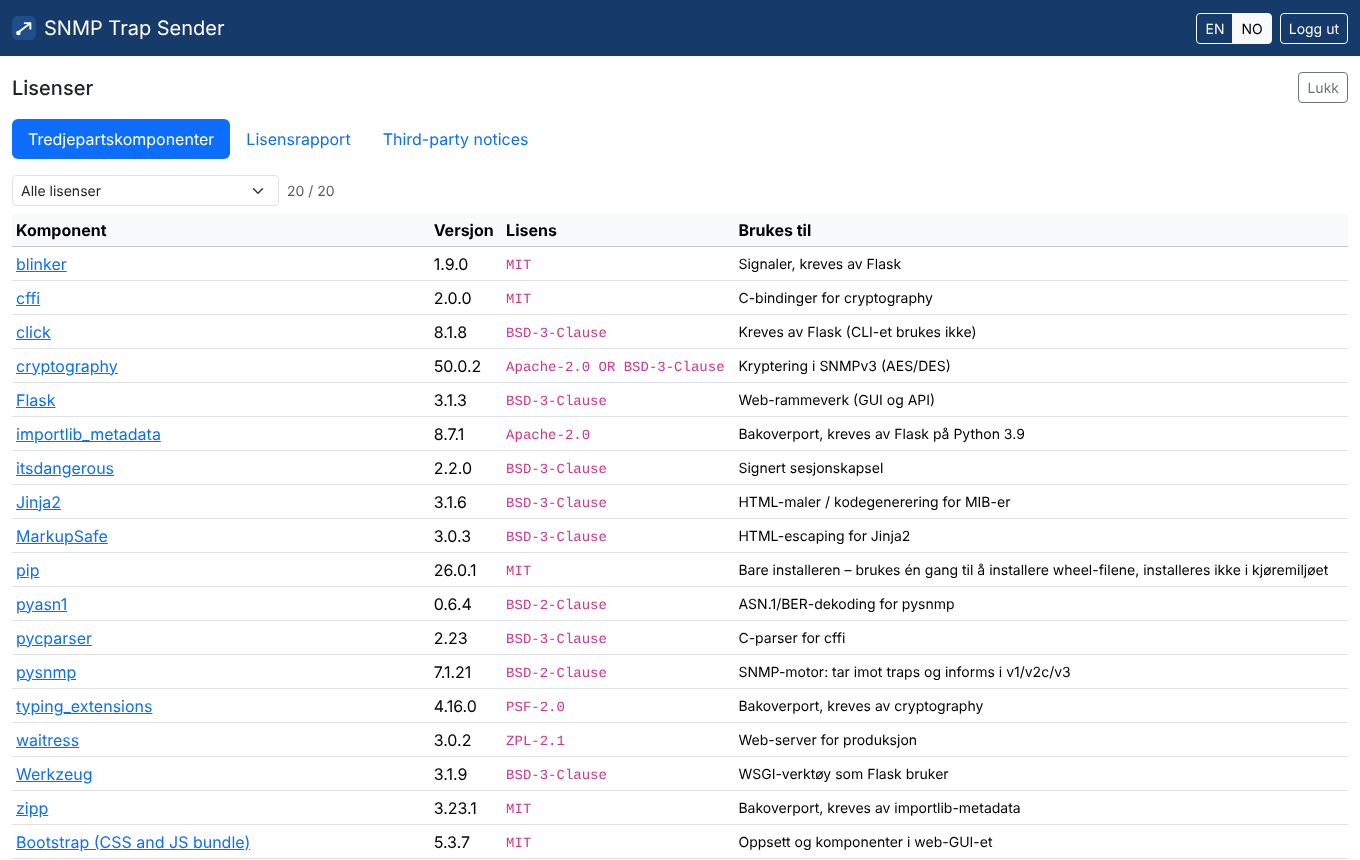The image size is (1360, 860).
Task: Open the pysnmp link
Action: 46,672
